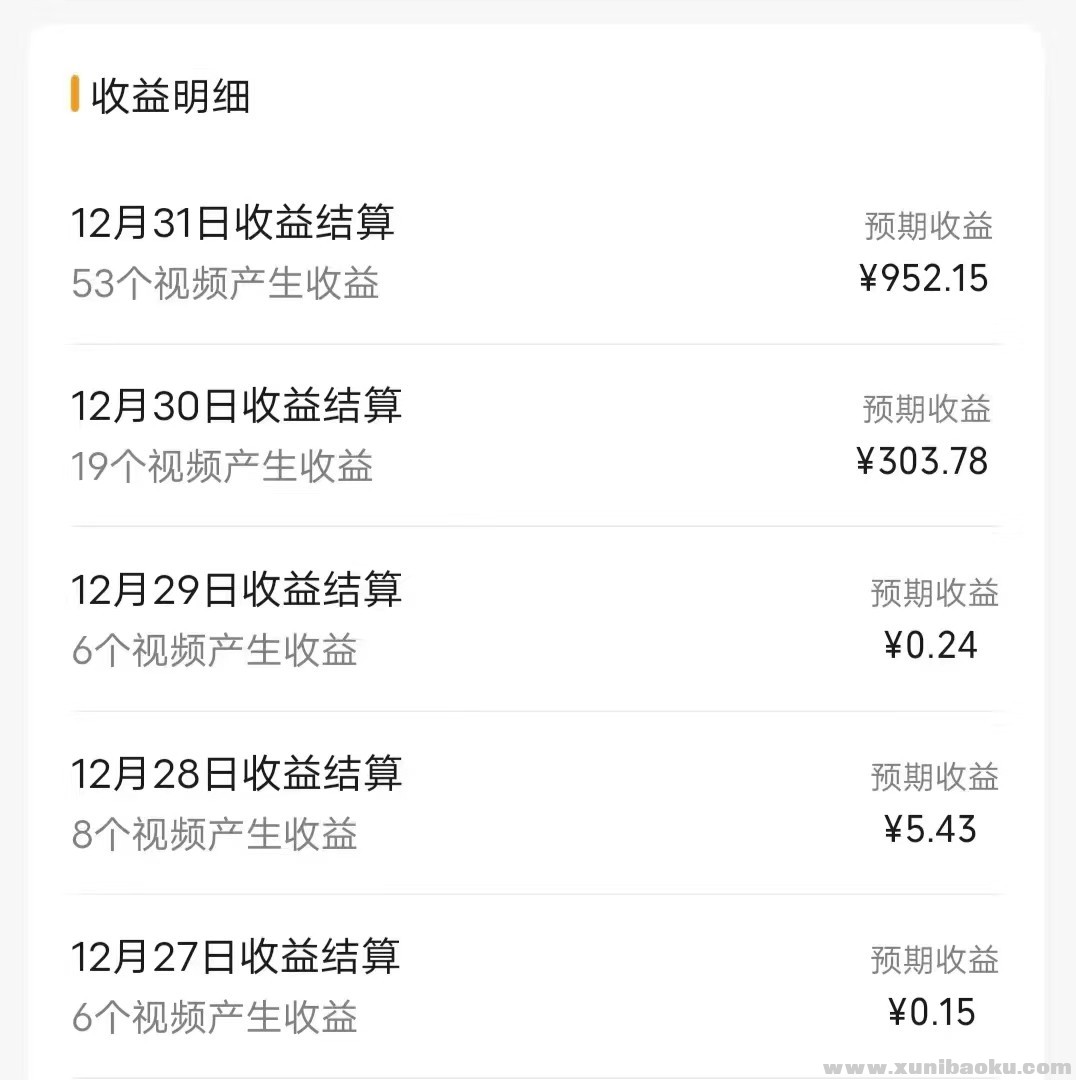1076x1080 pixels.
Task: Tap the ¥0.24 earnings amount
Action: point(930,646)
